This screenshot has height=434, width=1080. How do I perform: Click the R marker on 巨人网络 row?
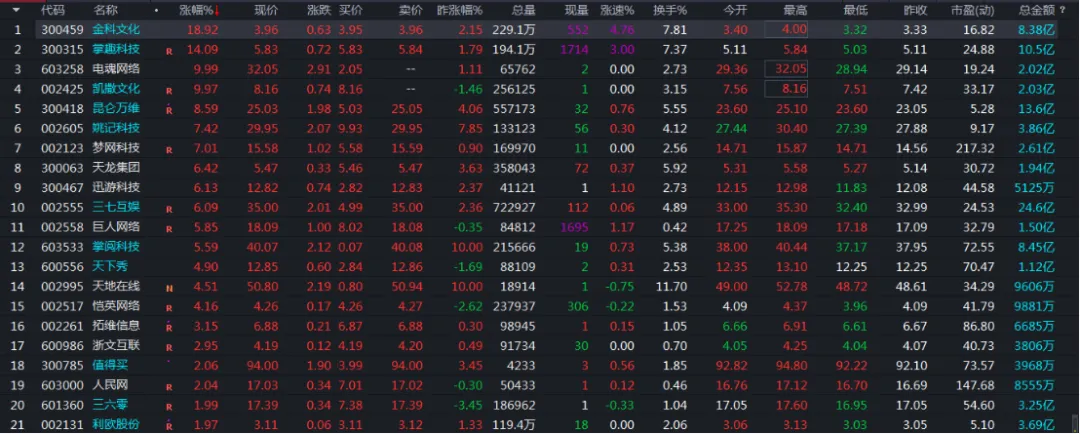[169, 229]
